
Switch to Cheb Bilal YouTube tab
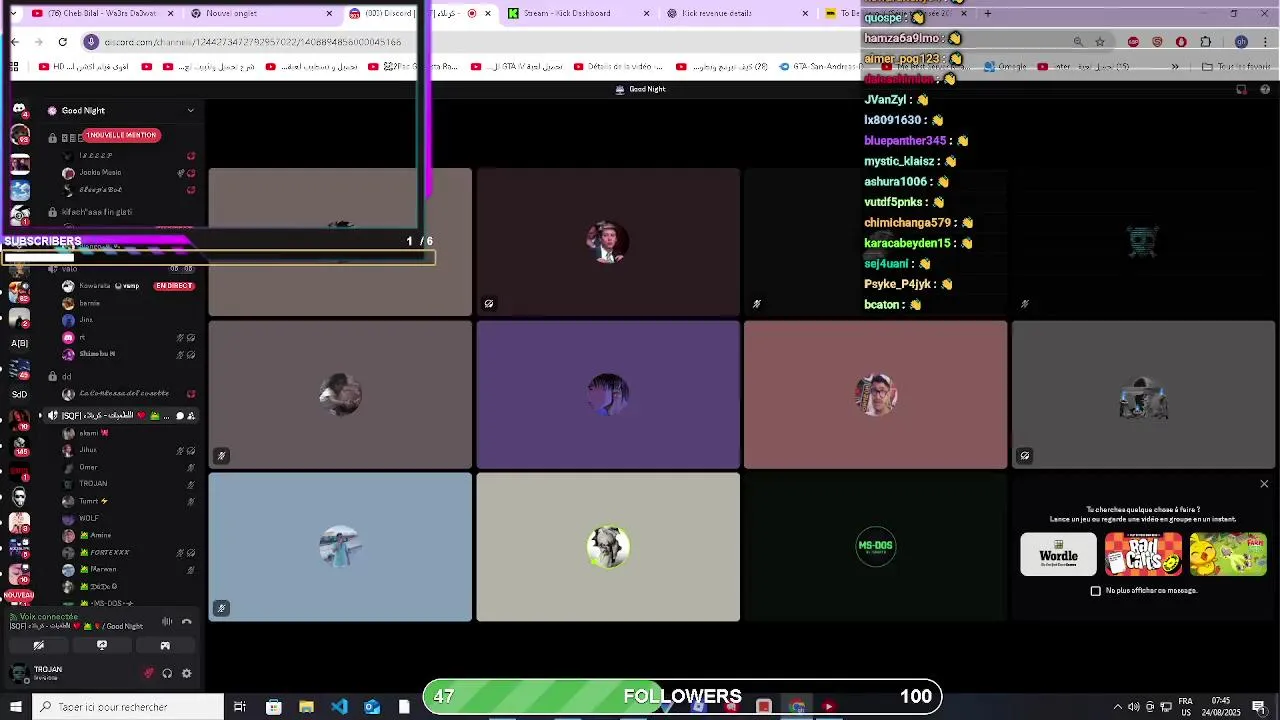click(102, 13)
